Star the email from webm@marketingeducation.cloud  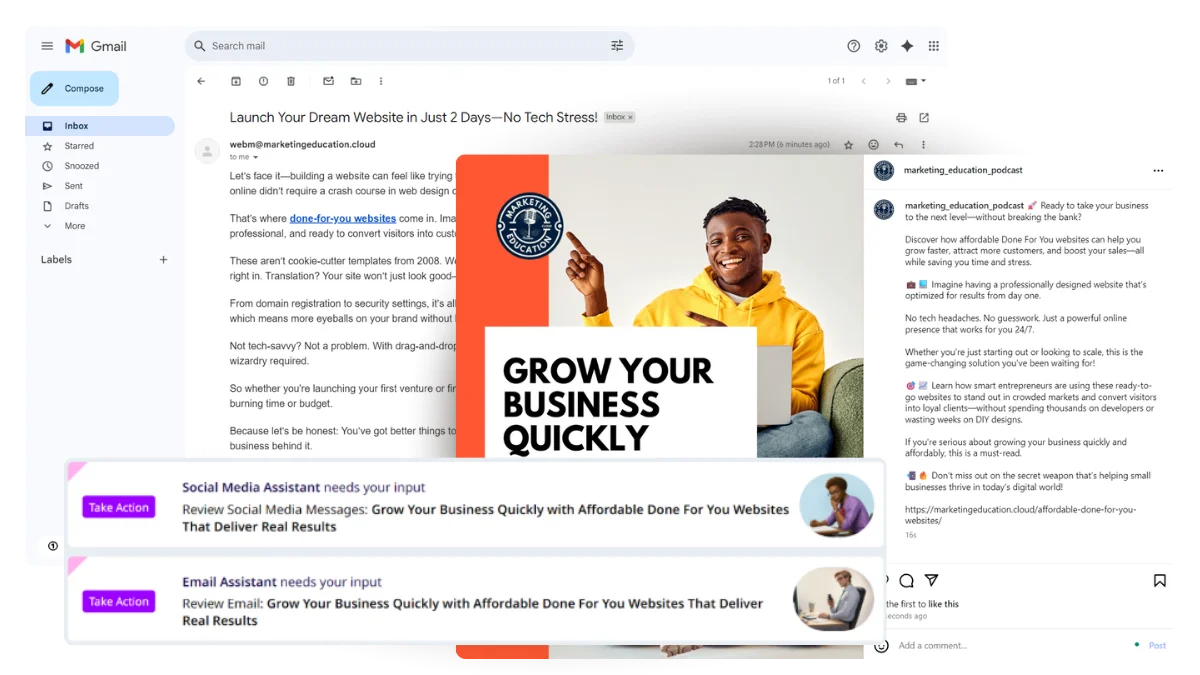[849, 145]
